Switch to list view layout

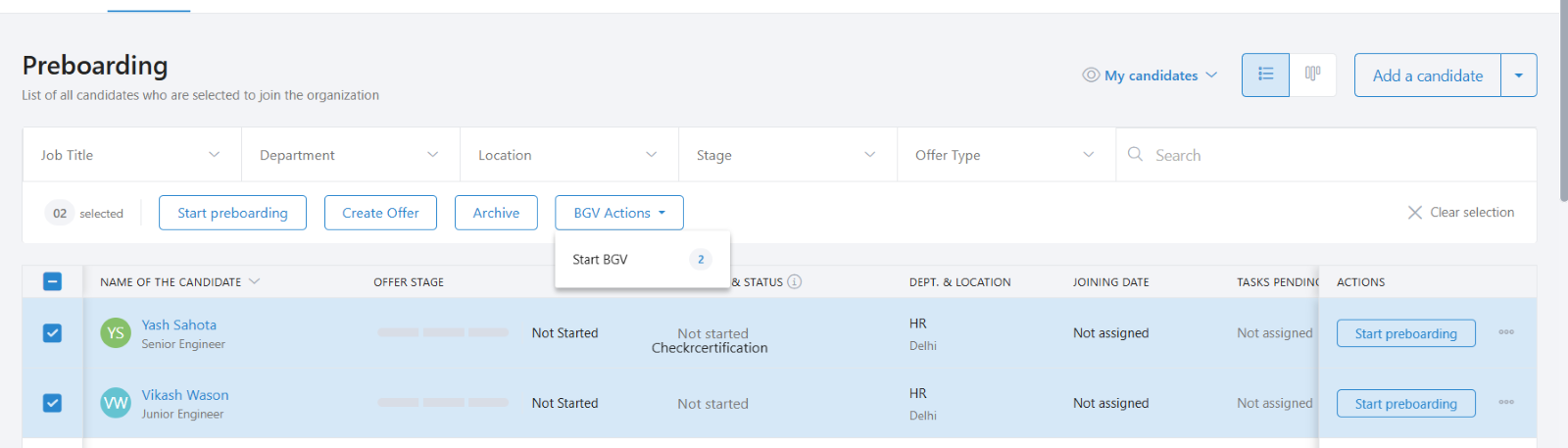pyautogui.click(x=1265, y=75)
